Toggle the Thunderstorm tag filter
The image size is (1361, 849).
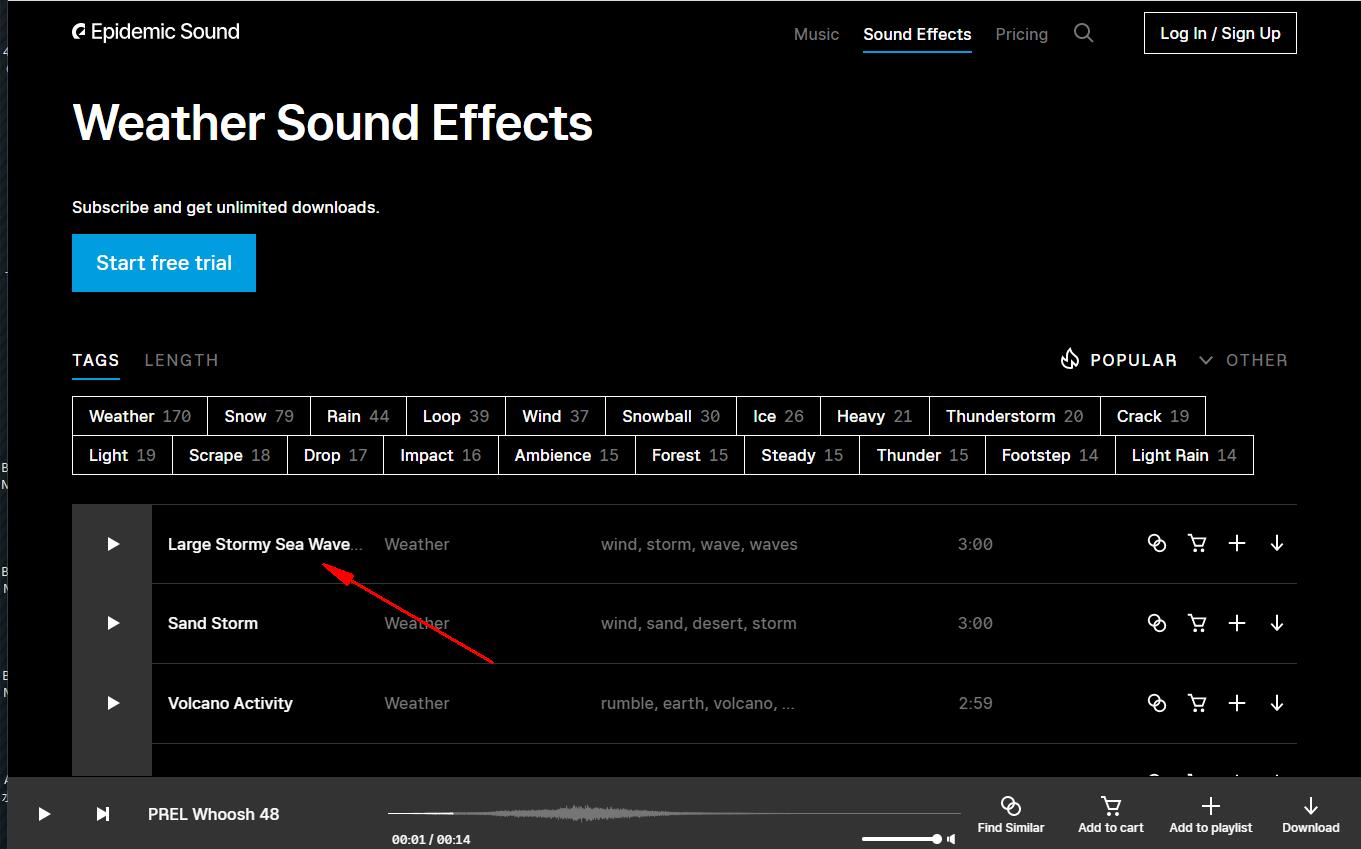(x=1014, y=416)
